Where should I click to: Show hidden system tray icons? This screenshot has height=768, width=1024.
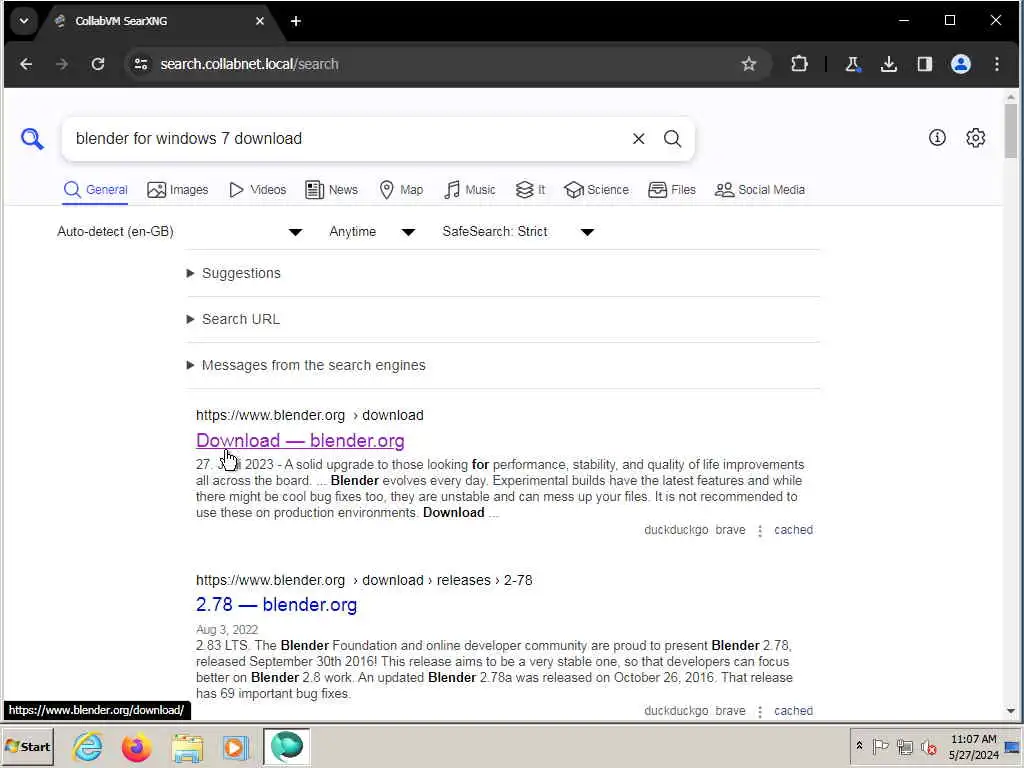[x=859, y=746]
